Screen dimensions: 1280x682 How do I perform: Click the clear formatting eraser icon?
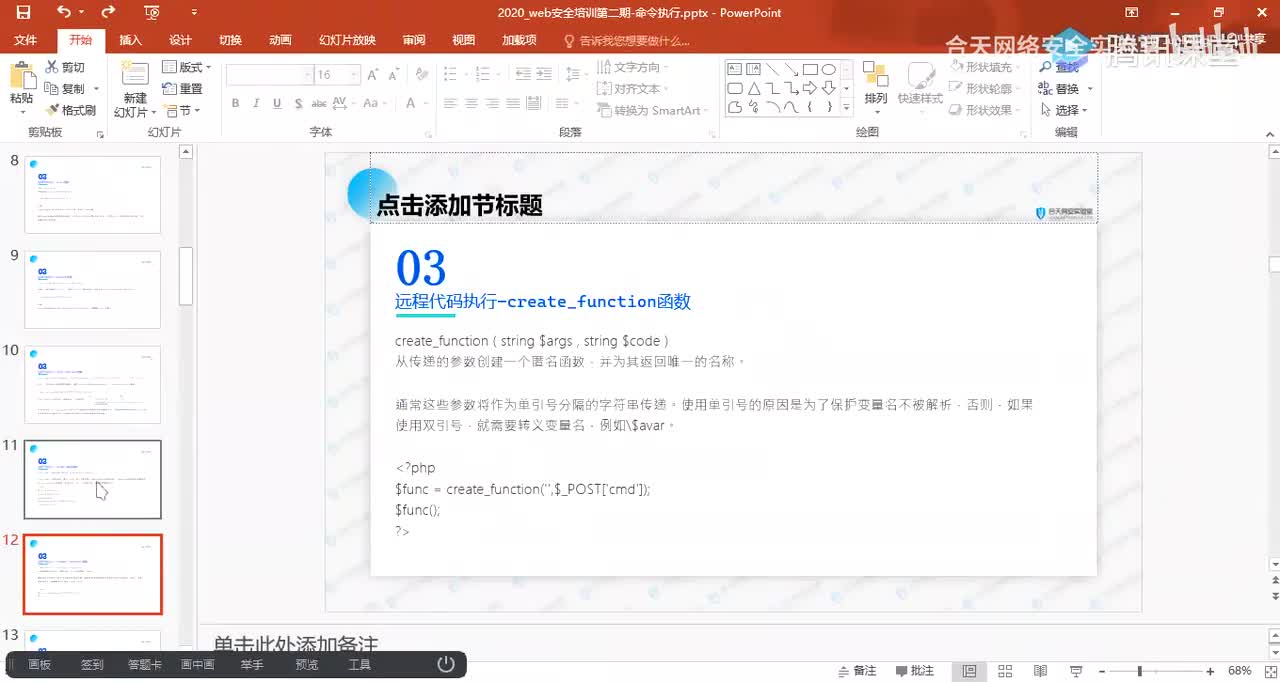(x=422, y=75)
